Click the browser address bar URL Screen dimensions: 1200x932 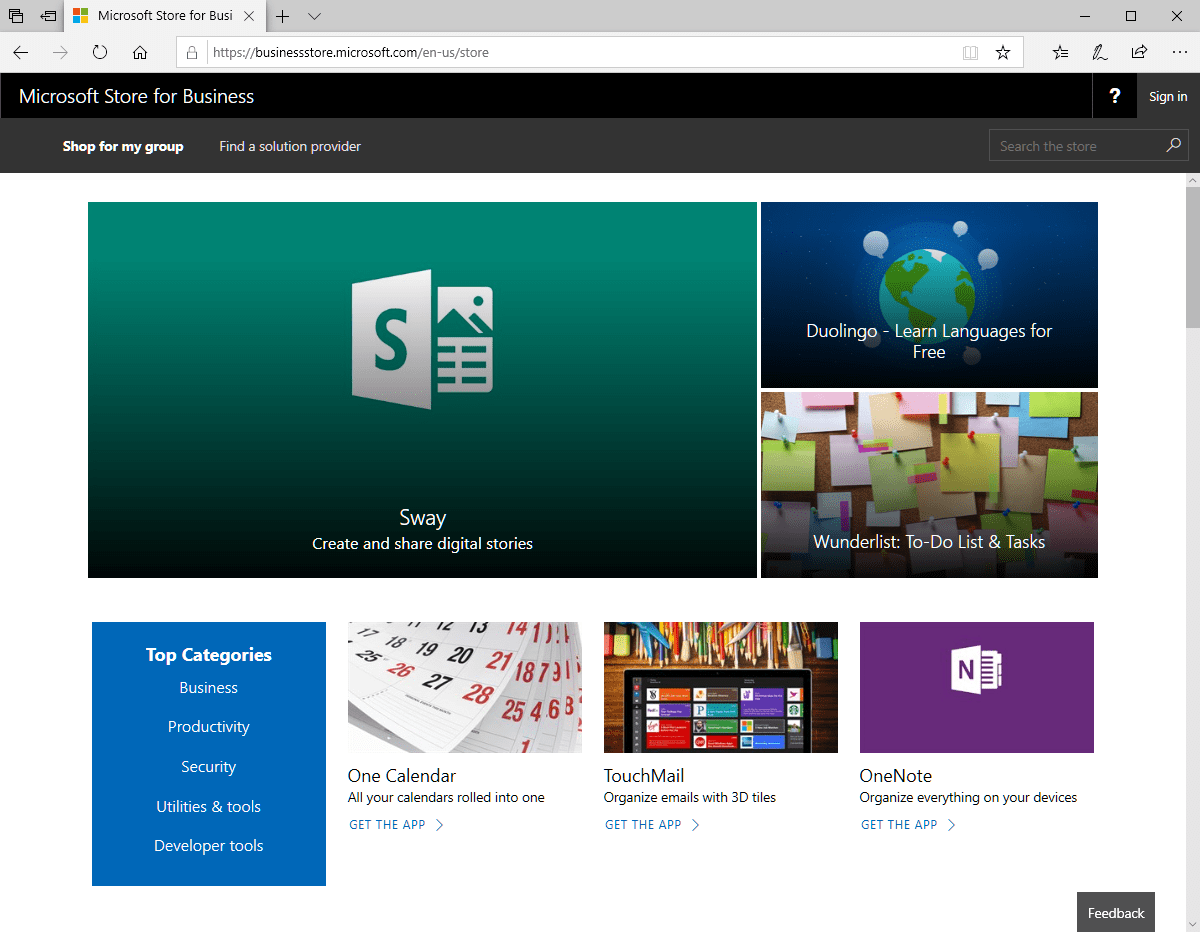point(351,53)
